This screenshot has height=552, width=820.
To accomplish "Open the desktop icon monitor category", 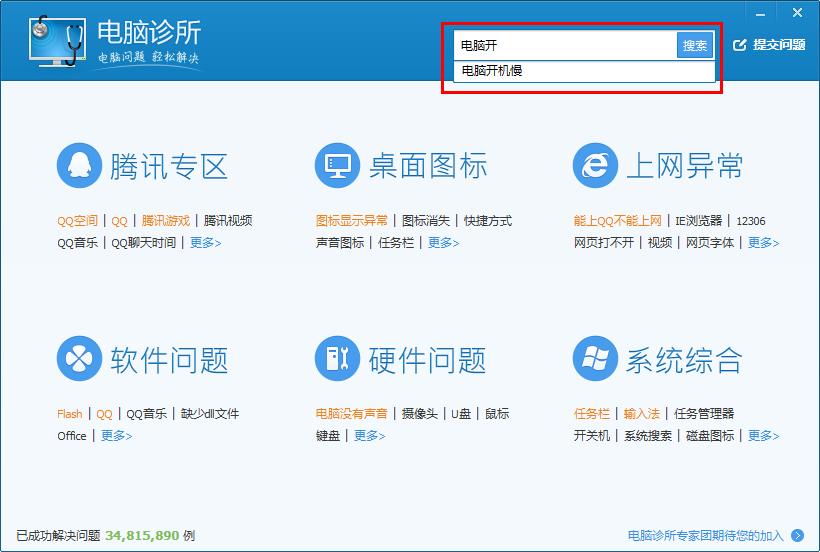I will tap(337, 165).
